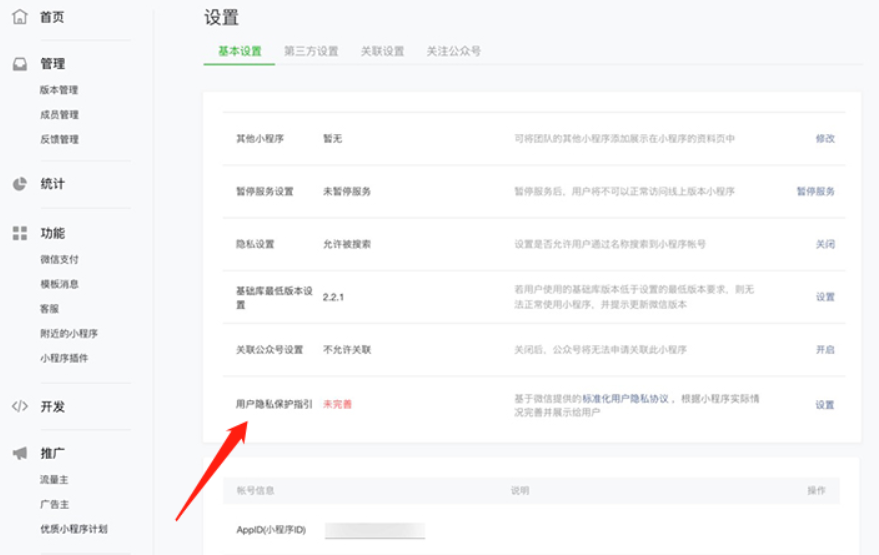879x555 pixels.
Task: Open 标准化用户隐私协议 link
Action: point(625,398)
